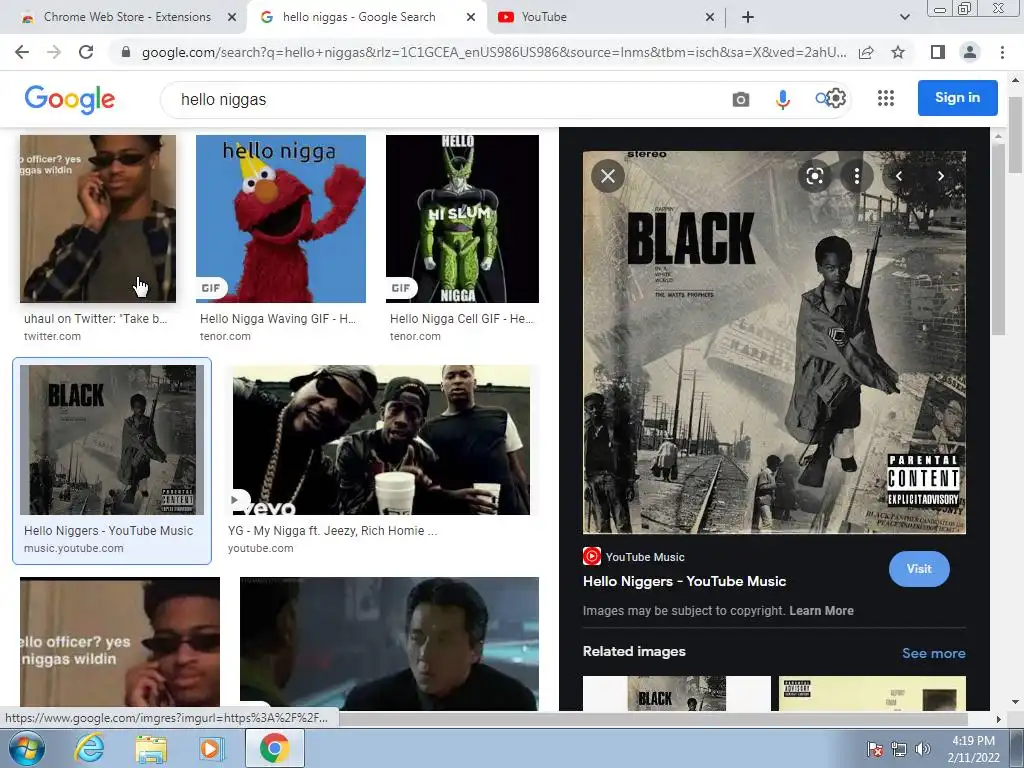Focus the Google search input field

click(x=451, y=99)
